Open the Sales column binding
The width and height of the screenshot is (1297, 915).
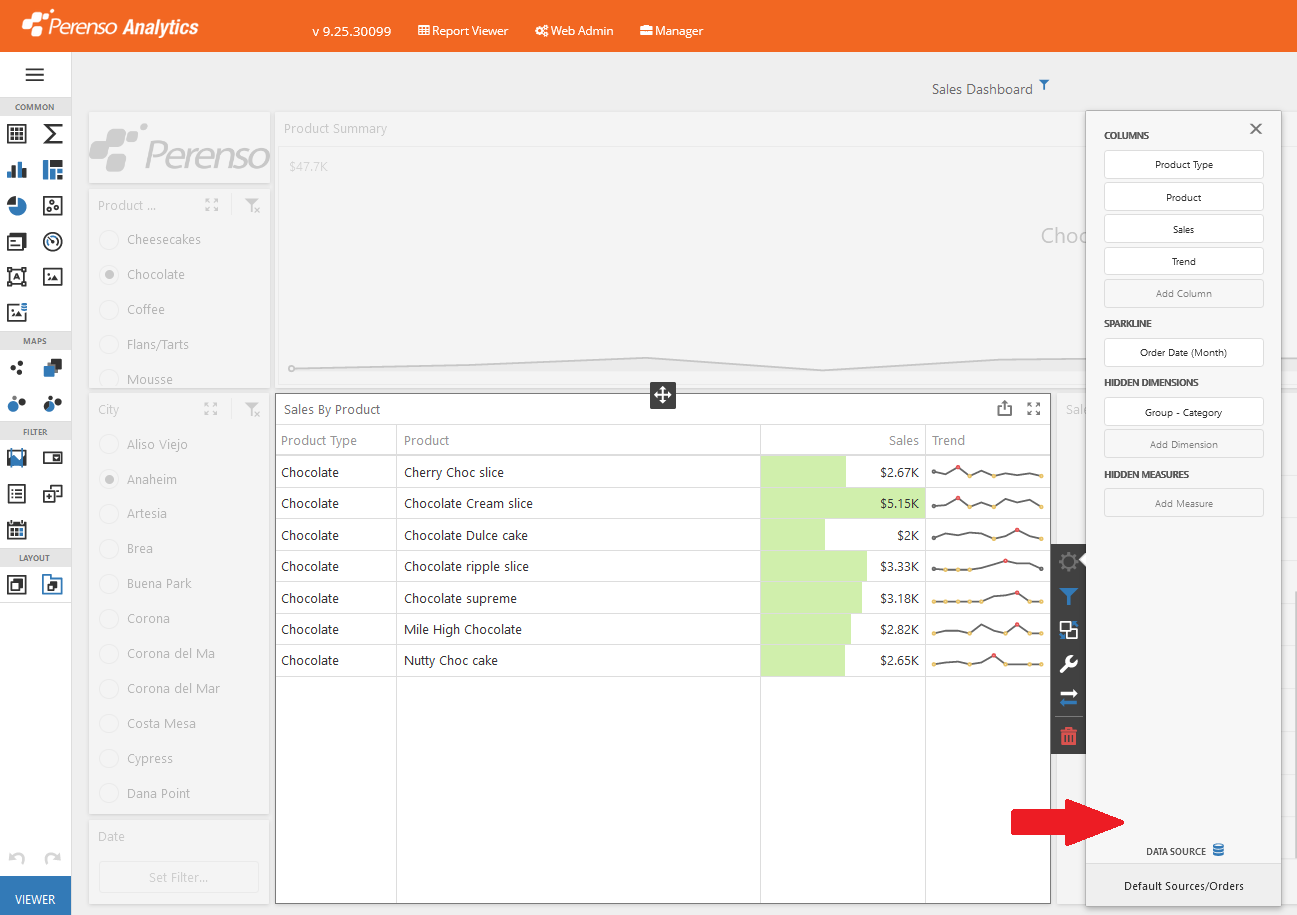(1184, 229)
